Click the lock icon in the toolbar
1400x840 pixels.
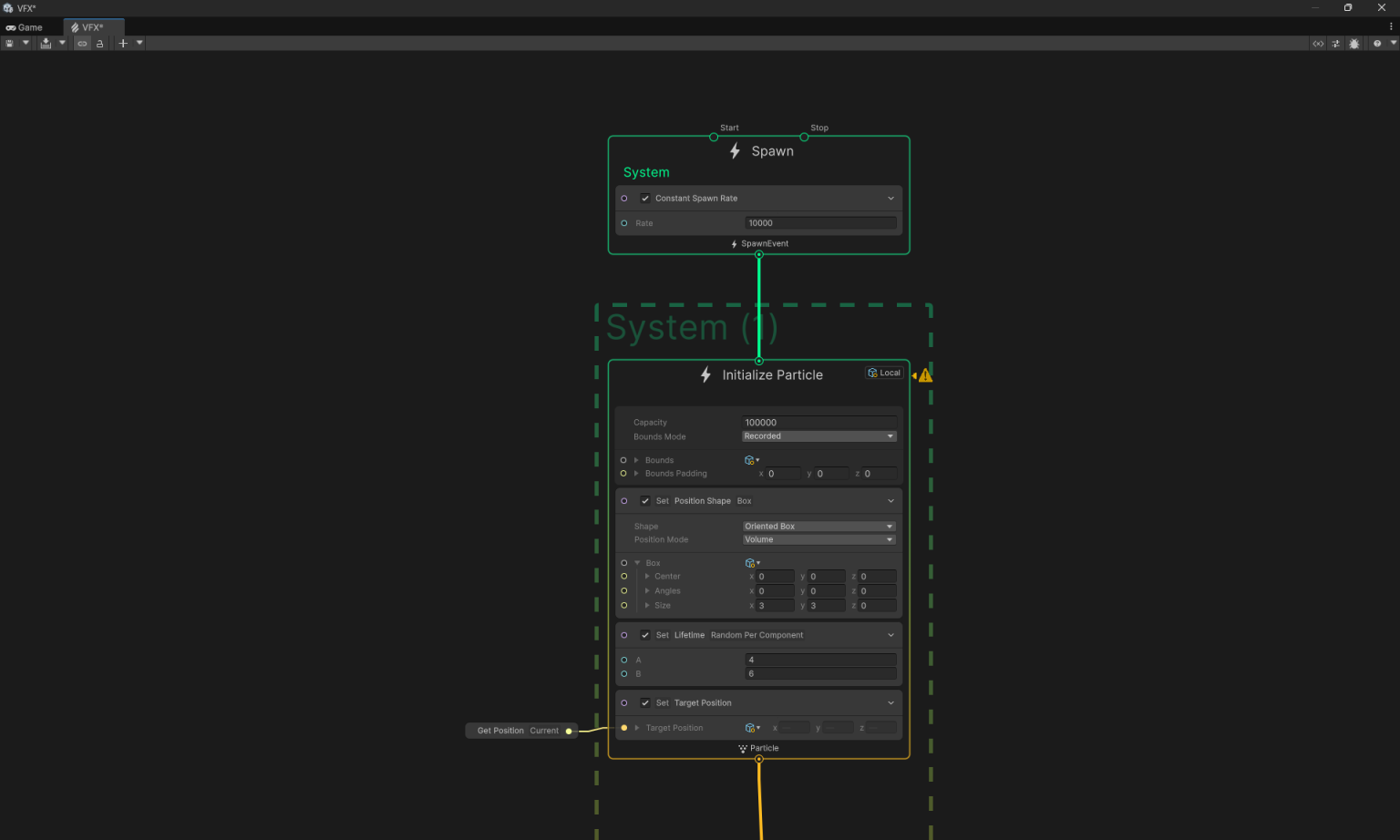pyautogui.click(x=98, y=43)
